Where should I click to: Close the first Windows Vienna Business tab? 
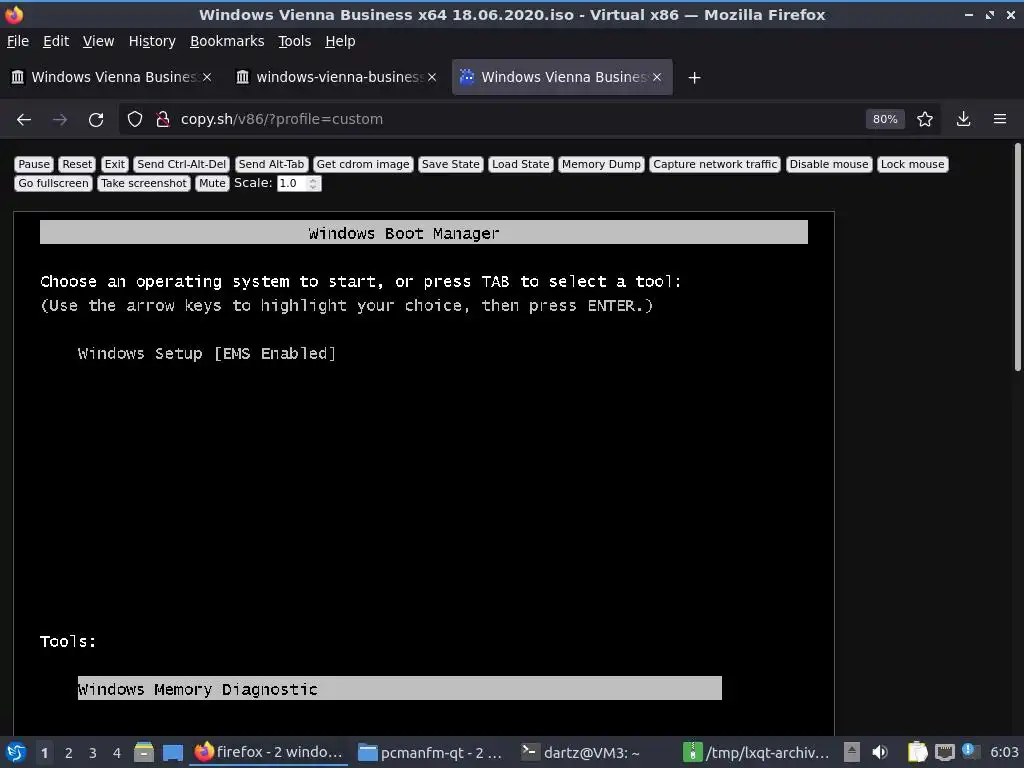click(207, 77)
